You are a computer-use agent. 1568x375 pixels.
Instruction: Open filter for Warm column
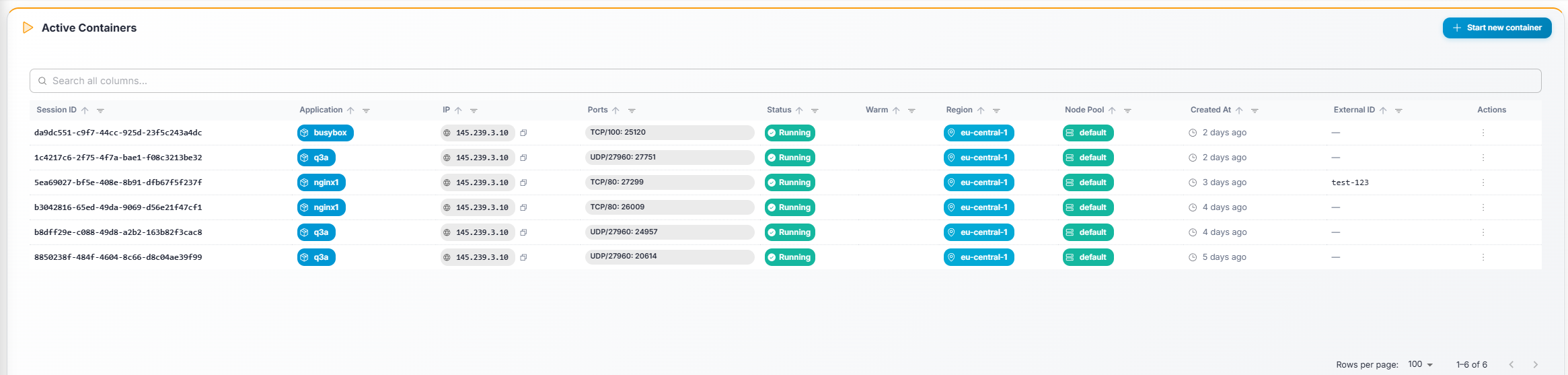tap(911, 110)
